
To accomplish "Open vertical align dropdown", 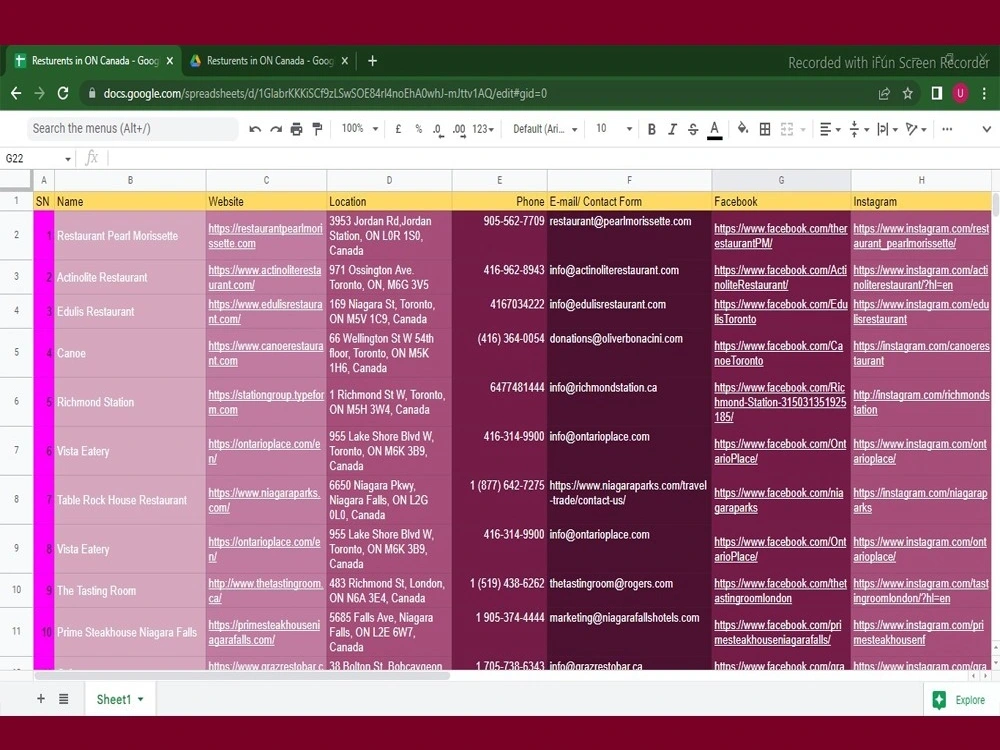I will coord(859,129).
